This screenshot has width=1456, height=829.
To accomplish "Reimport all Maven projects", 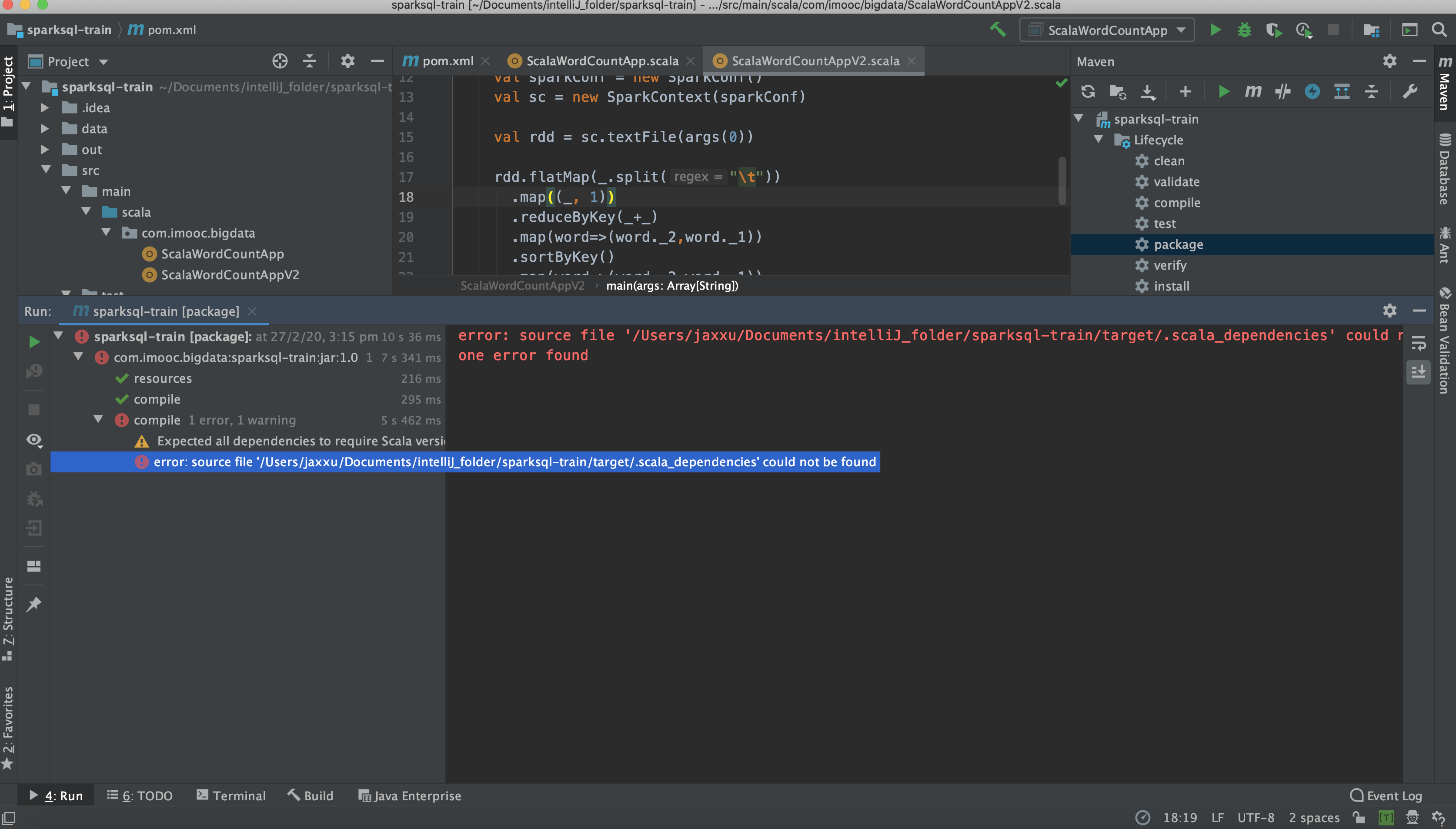I will (x=1088, y=91).
